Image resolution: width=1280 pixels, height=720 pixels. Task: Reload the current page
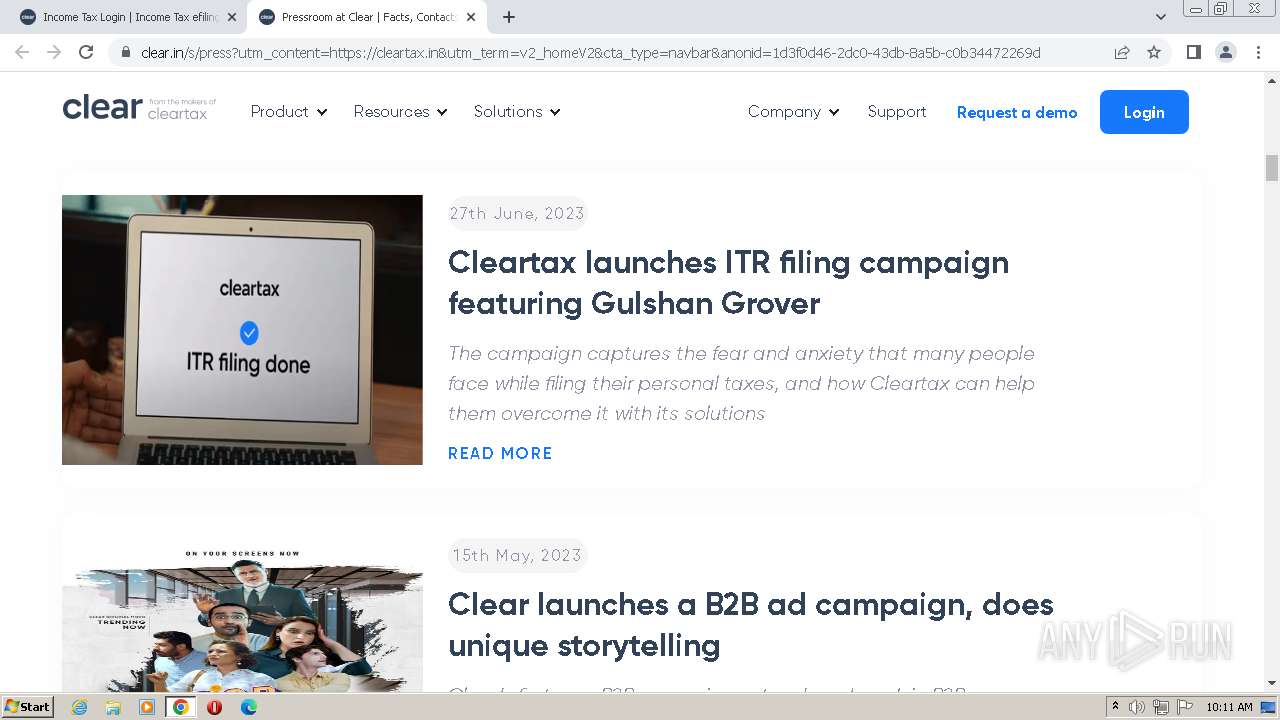point(86,52)
